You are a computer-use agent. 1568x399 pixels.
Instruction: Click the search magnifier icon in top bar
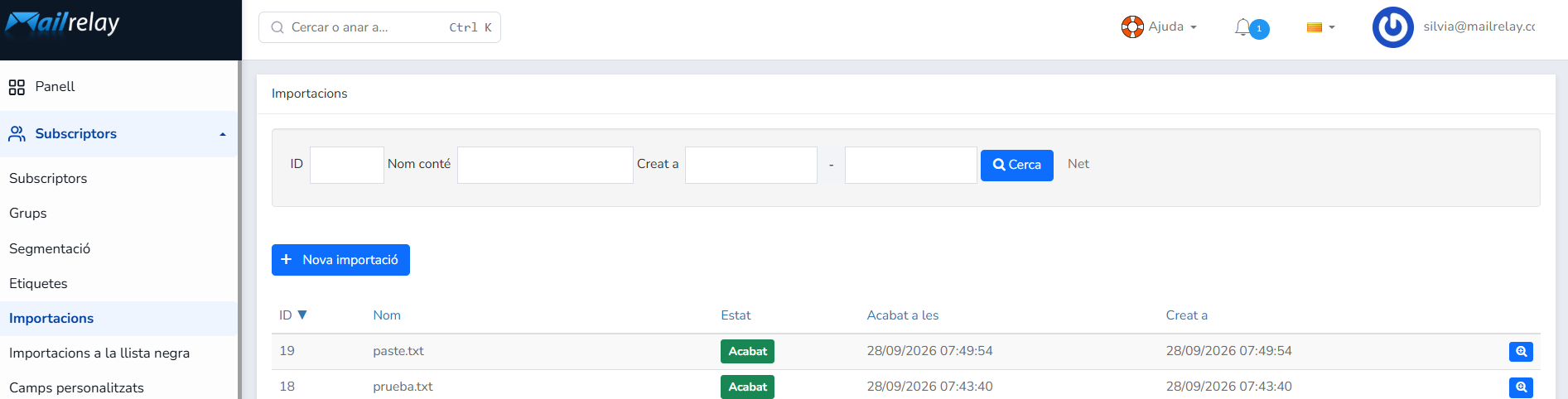(277, 27)
